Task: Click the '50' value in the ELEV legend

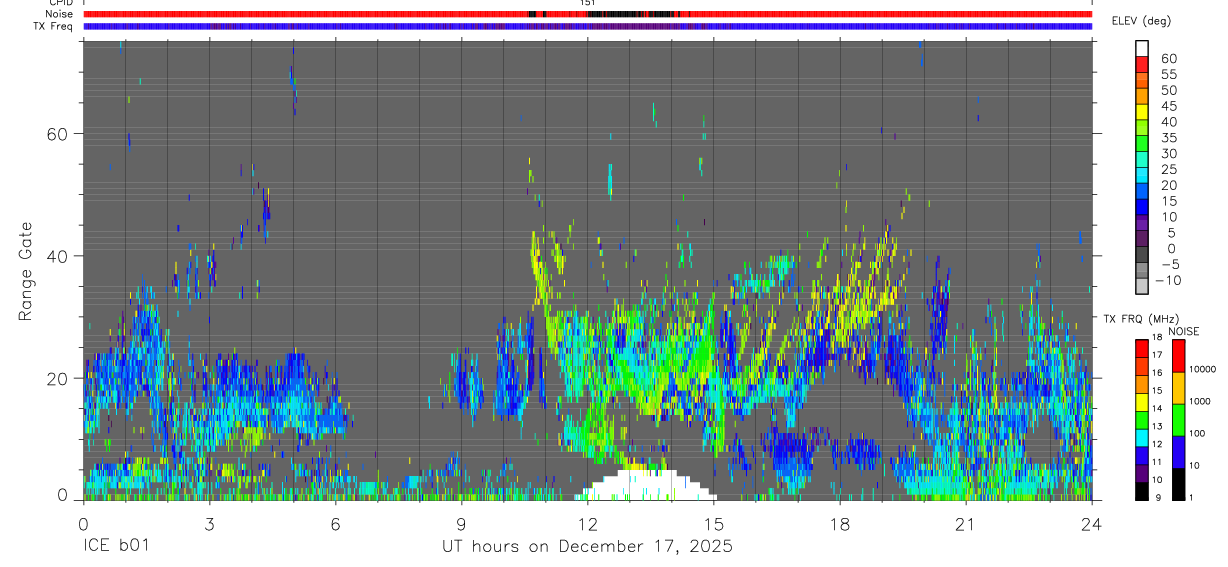Action: pos(1169,90)
